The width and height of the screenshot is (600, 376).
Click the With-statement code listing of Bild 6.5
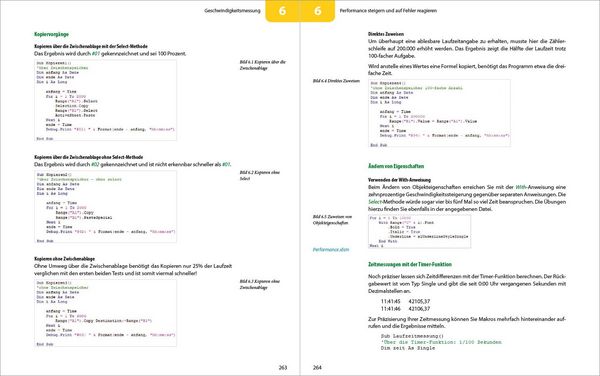pos(419,232)
